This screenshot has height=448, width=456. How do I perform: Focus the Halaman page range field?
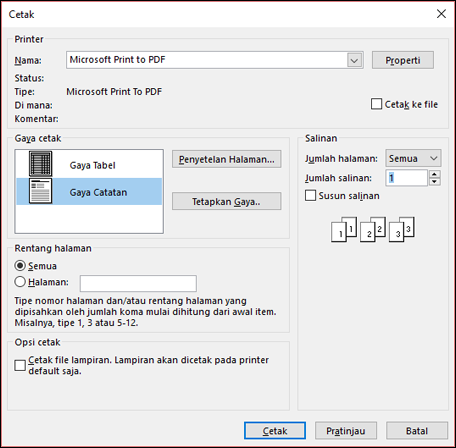tap(138, 283)
